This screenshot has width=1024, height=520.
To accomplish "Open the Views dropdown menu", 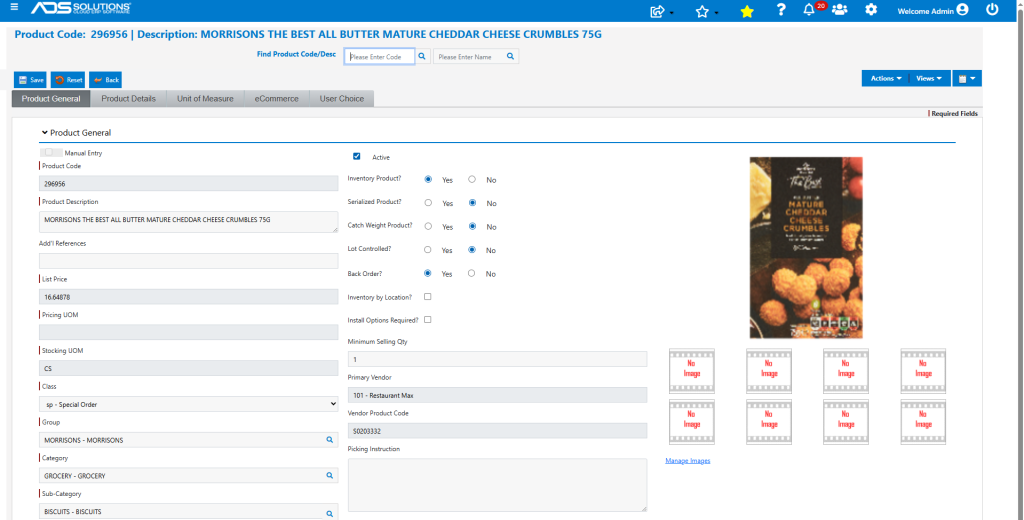I will [929, 78].
